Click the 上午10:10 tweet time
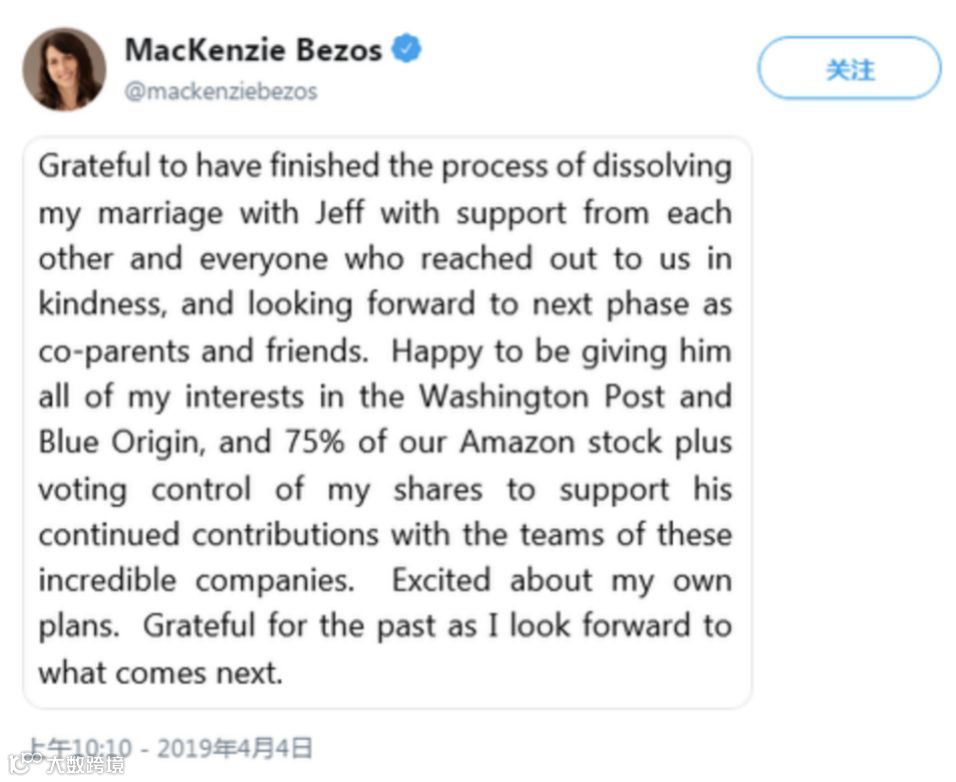 [x=82, y=748]
